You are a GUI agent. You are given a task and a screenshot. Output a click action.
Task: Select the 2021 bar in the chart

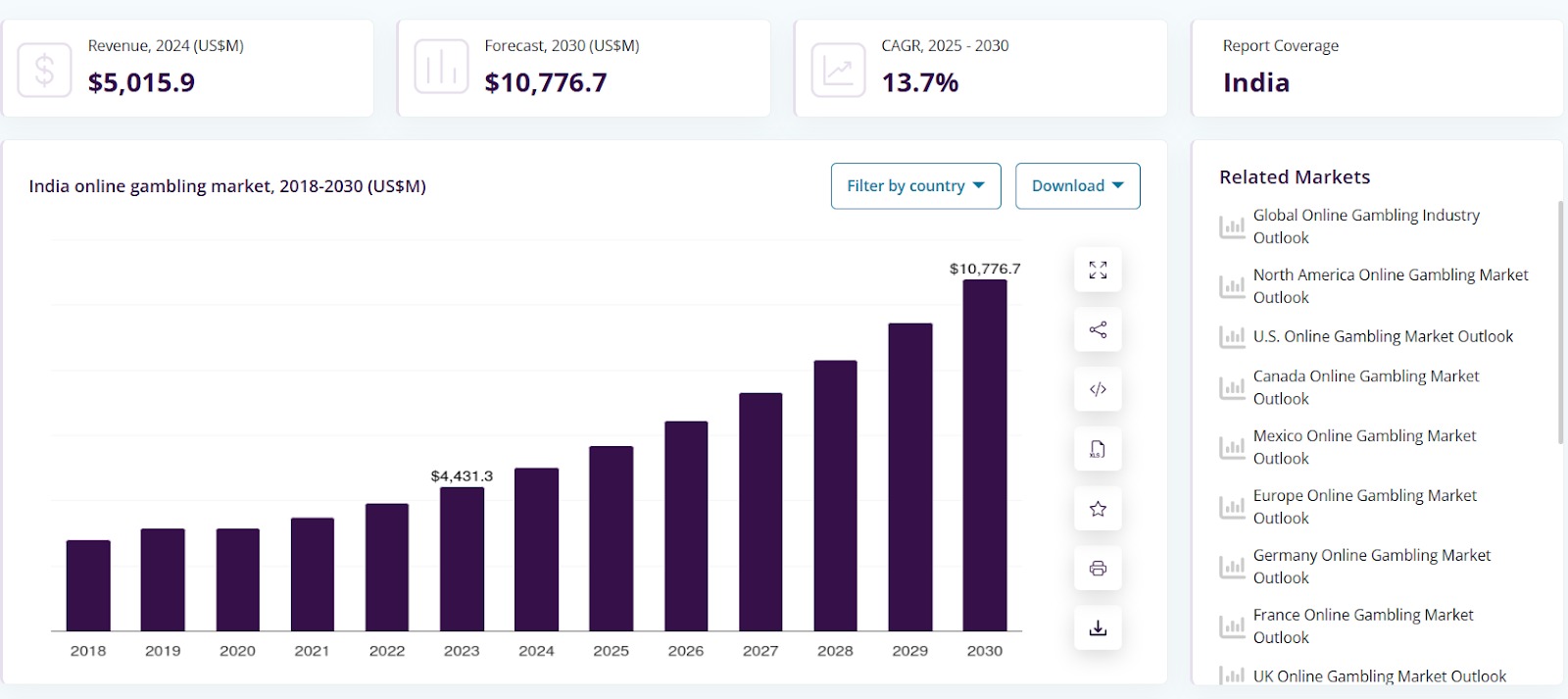(x=313, y=574)
